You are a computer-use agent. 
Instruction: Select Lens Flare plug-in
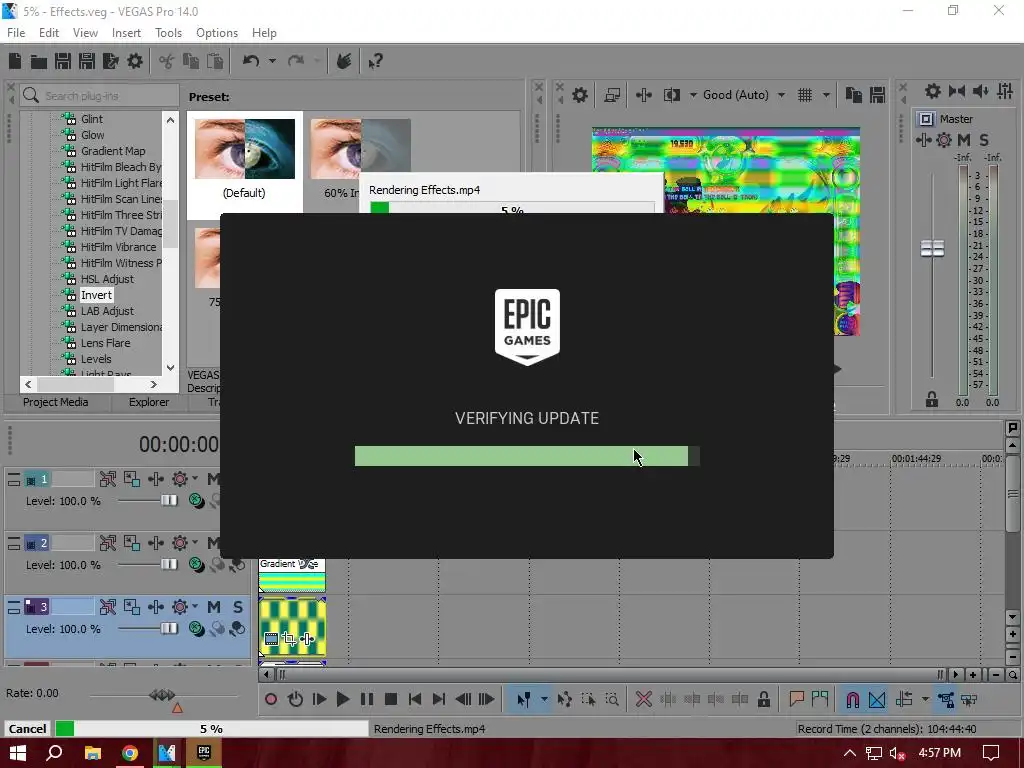click(x=105, y=343)
